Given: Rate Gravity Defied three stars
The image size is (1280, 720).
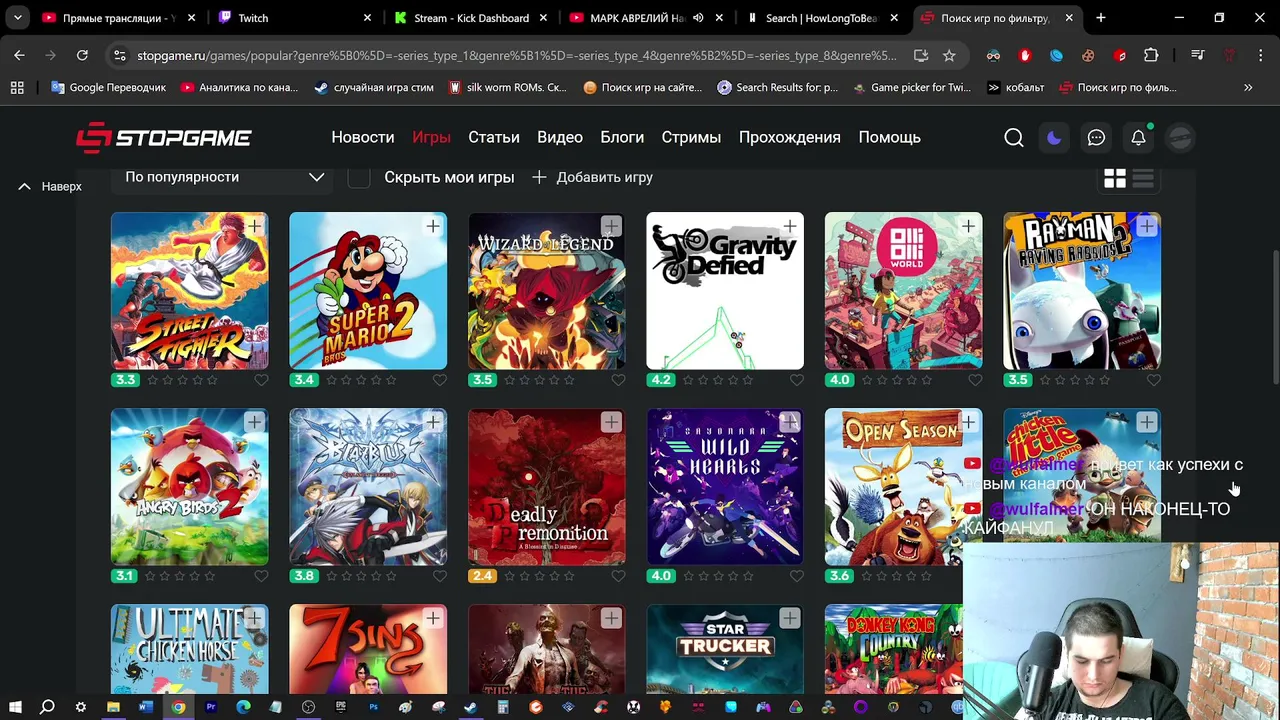Looking at the screenshot, I should [x=717, y=380].
